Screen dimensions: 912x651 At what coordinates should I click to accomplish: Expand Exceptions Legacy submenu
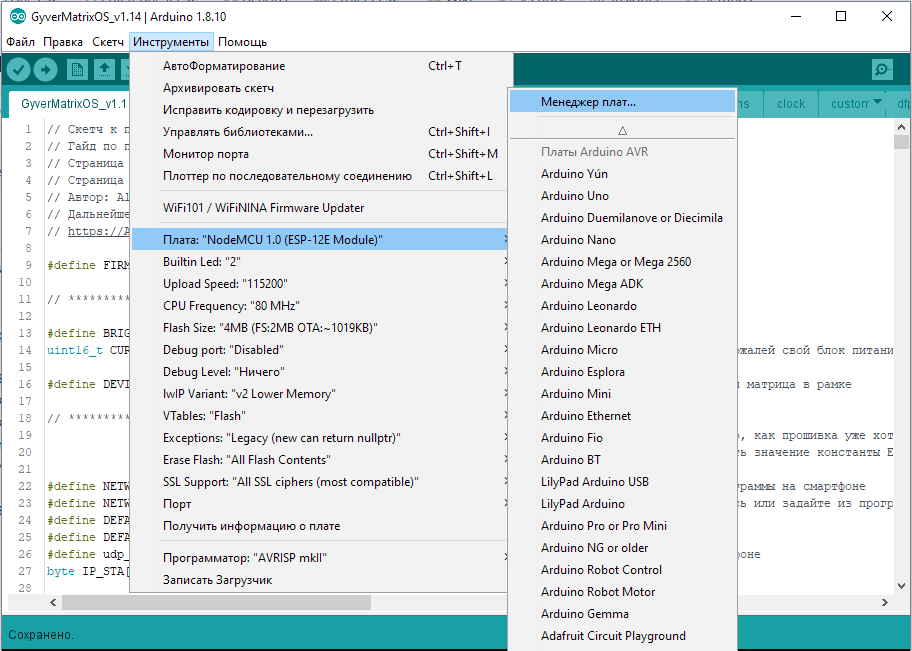[x=320, y=438]
